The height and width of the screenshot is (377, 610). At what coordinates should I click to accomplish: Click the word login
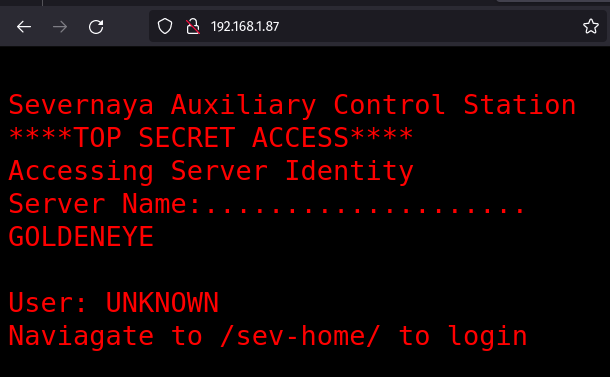(x=487, y=337)
